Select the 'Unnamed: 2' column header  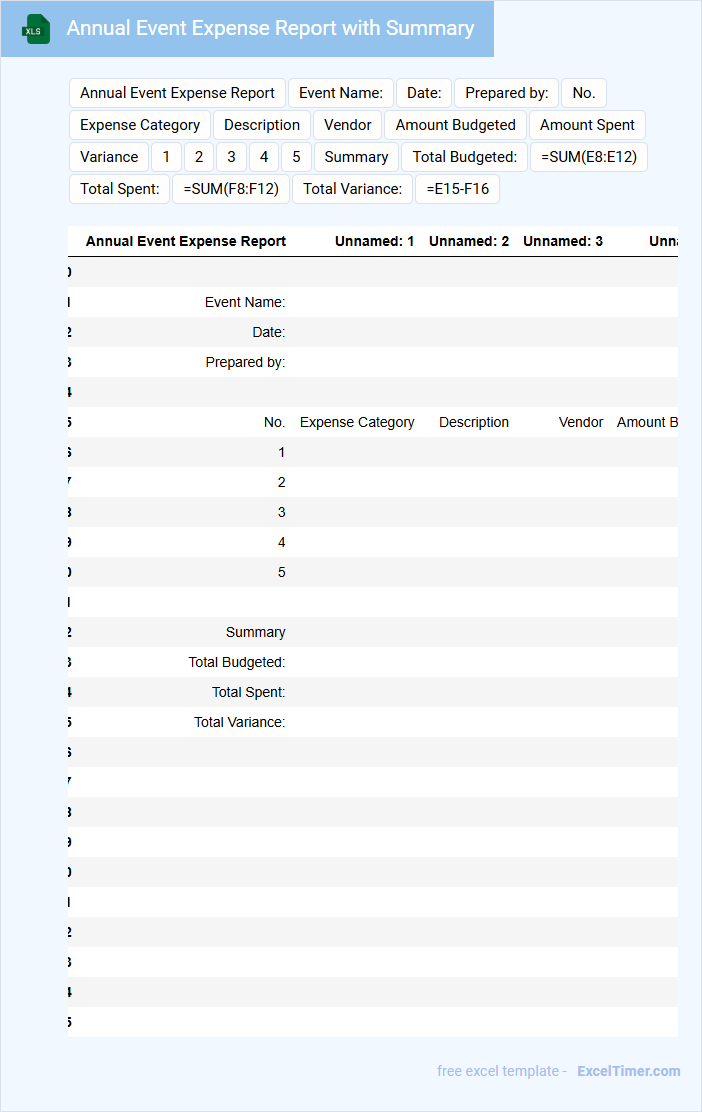click(x=469, y=241)
